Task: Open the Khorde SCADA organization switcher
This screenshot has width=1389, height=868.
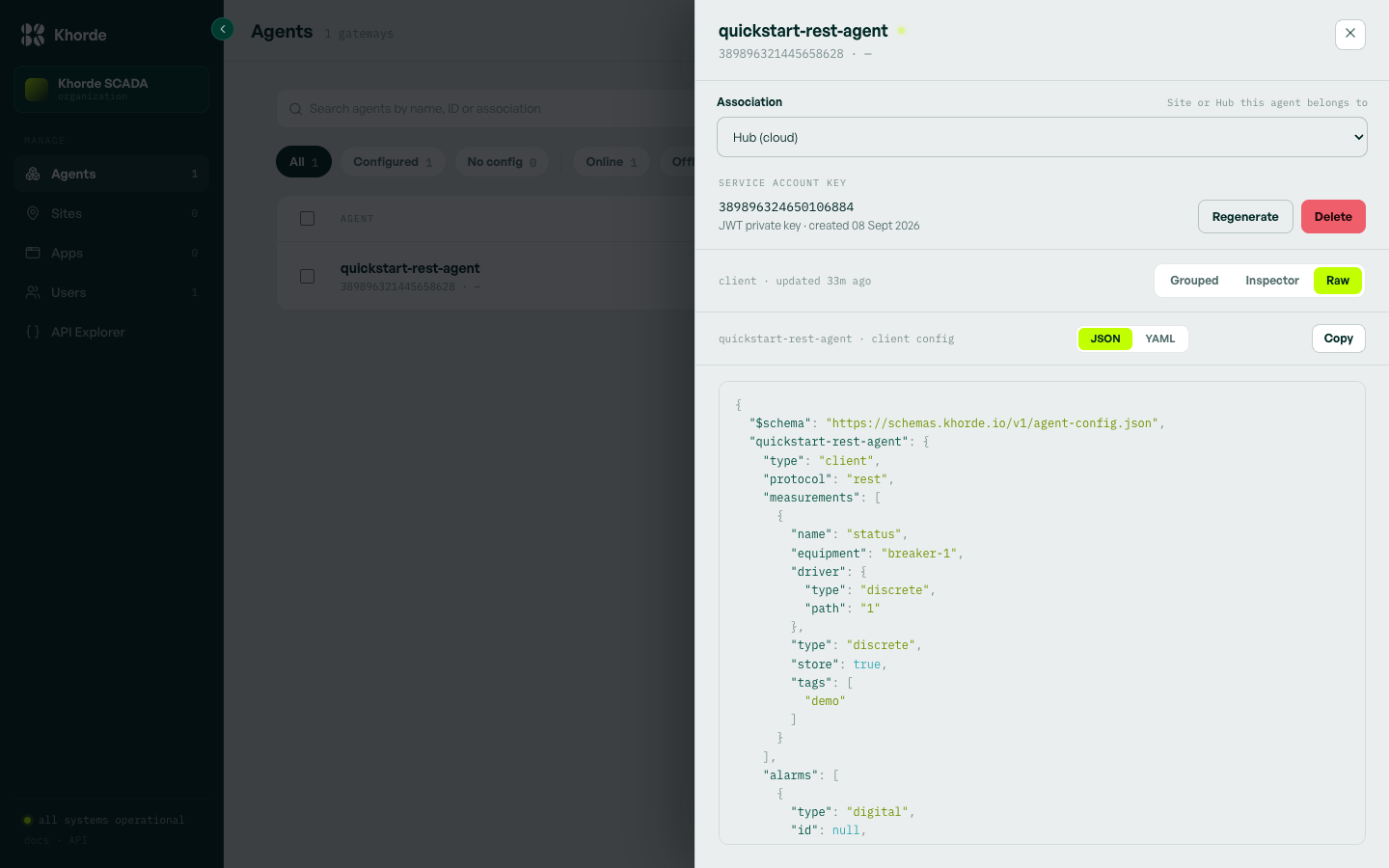Action: point(112,90)
